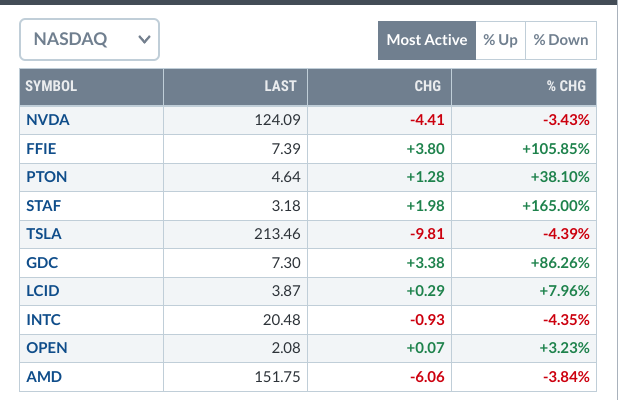Click STAF last price 3.18
The width and height of the screenshot is (618, 400).
pos(286,206)
